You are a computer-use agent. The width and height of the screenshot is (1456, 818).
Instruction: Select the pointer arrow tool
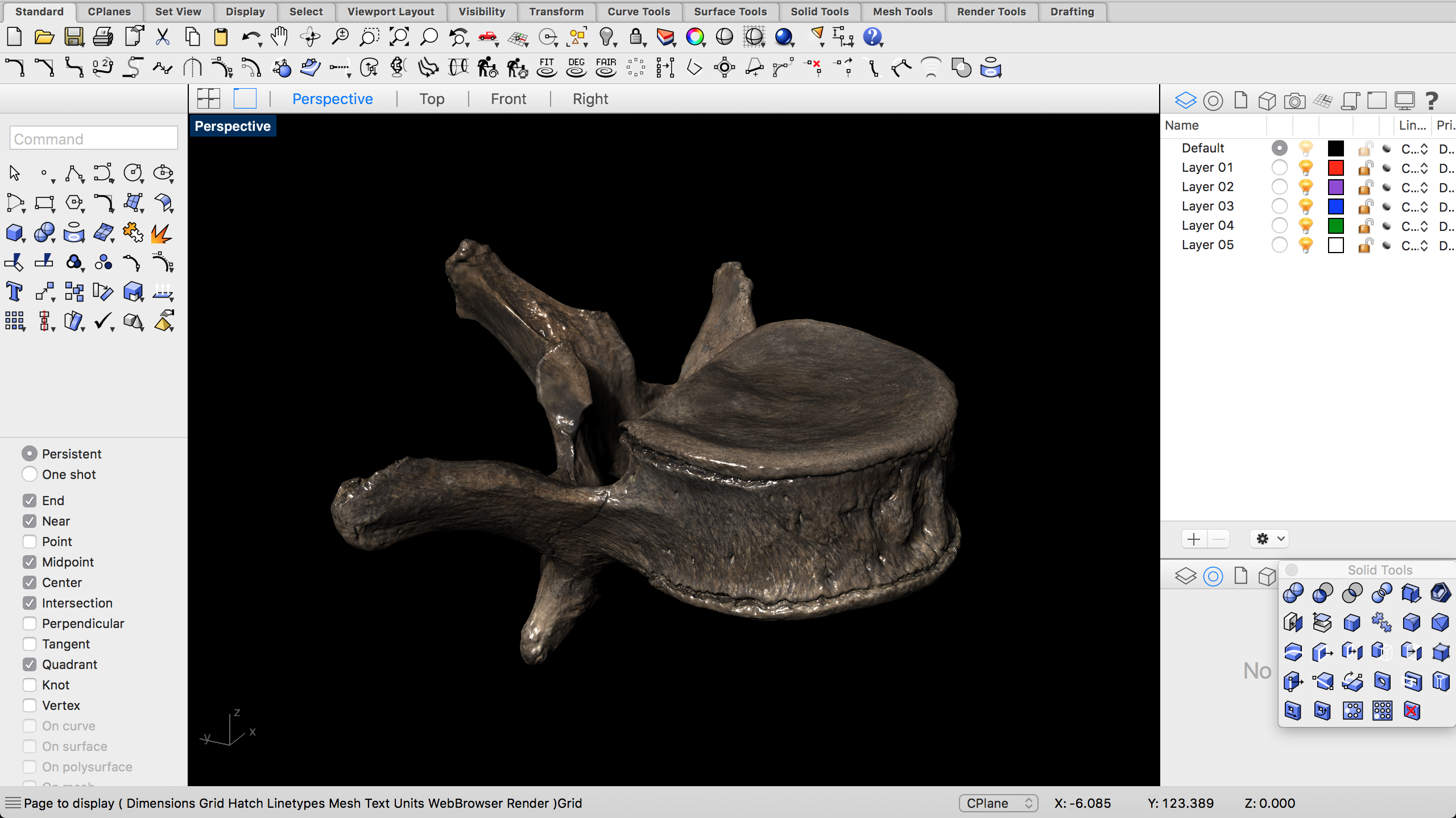[x=15, y=173]
